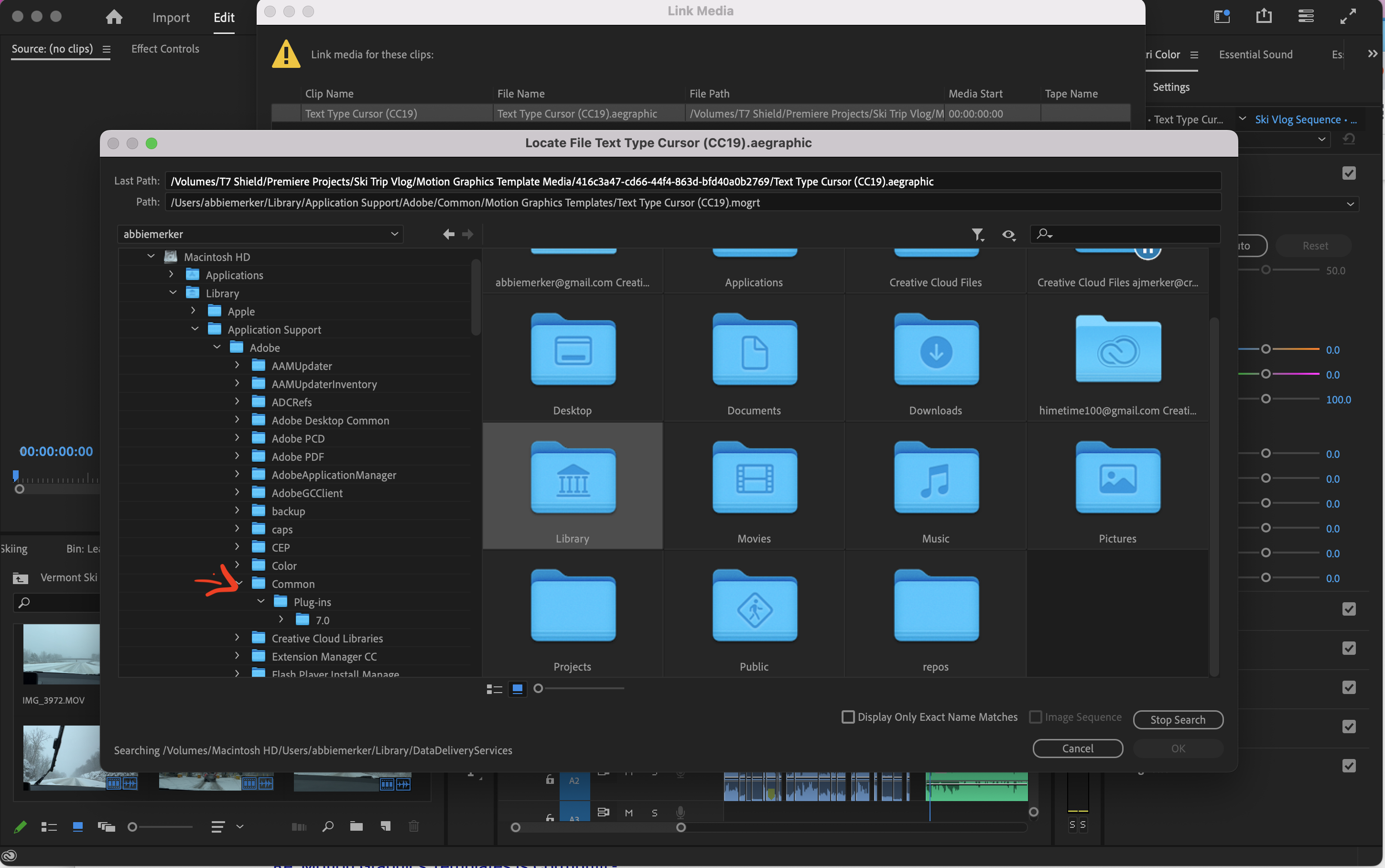Viewport: 1385px width, 868px height.
Task: Click the filter icon in Locate File toolbar
Action: (x=977, y=234)
